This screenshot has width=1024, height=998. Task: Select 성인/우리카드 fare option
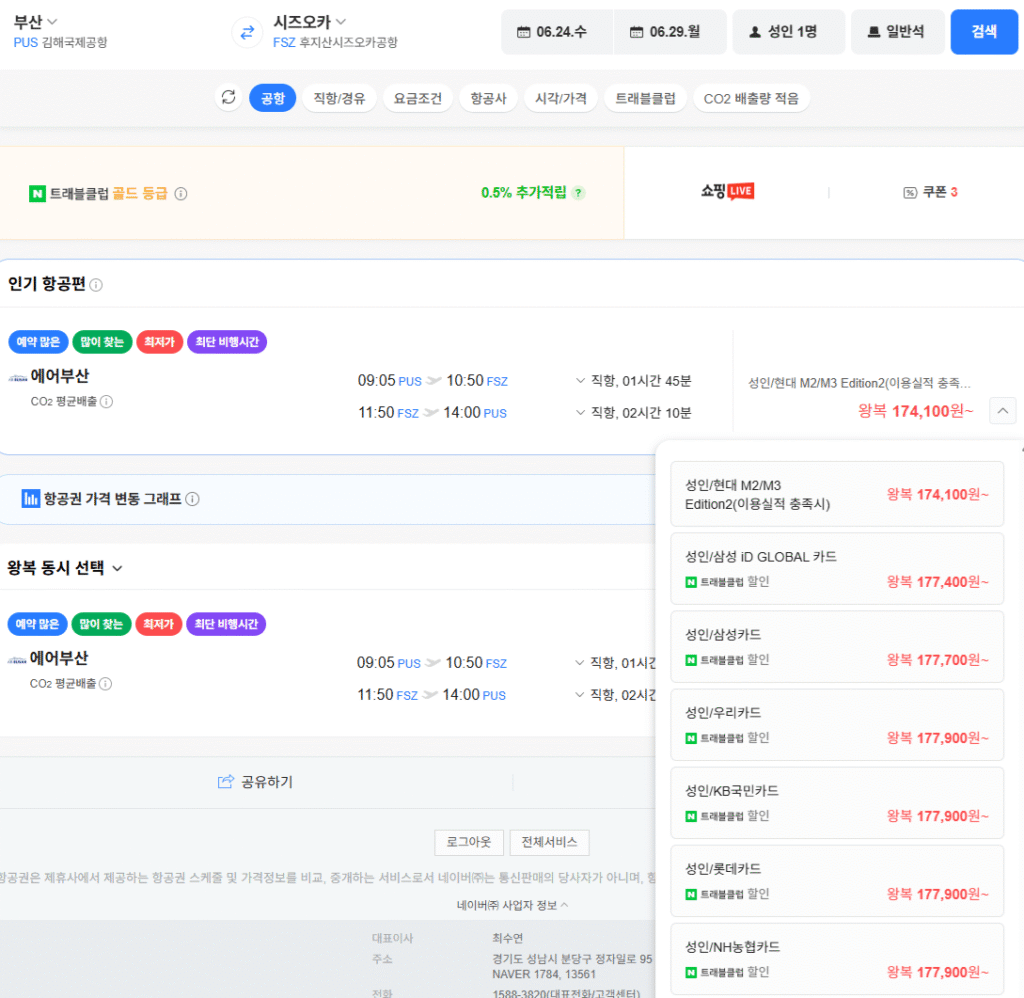(837, 724)
